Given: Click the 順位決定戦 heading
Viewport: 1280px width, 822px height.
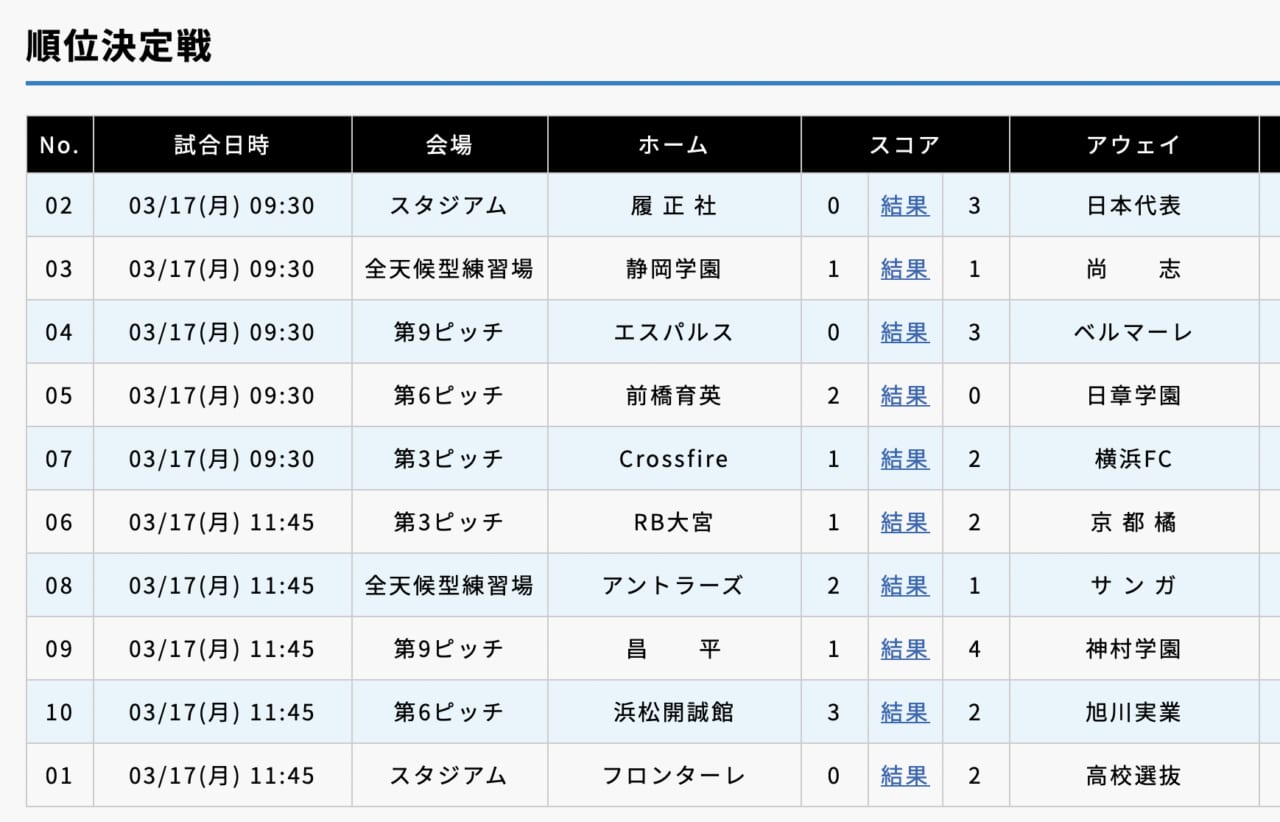Looking at the screenshot, I should coord(119,46).
